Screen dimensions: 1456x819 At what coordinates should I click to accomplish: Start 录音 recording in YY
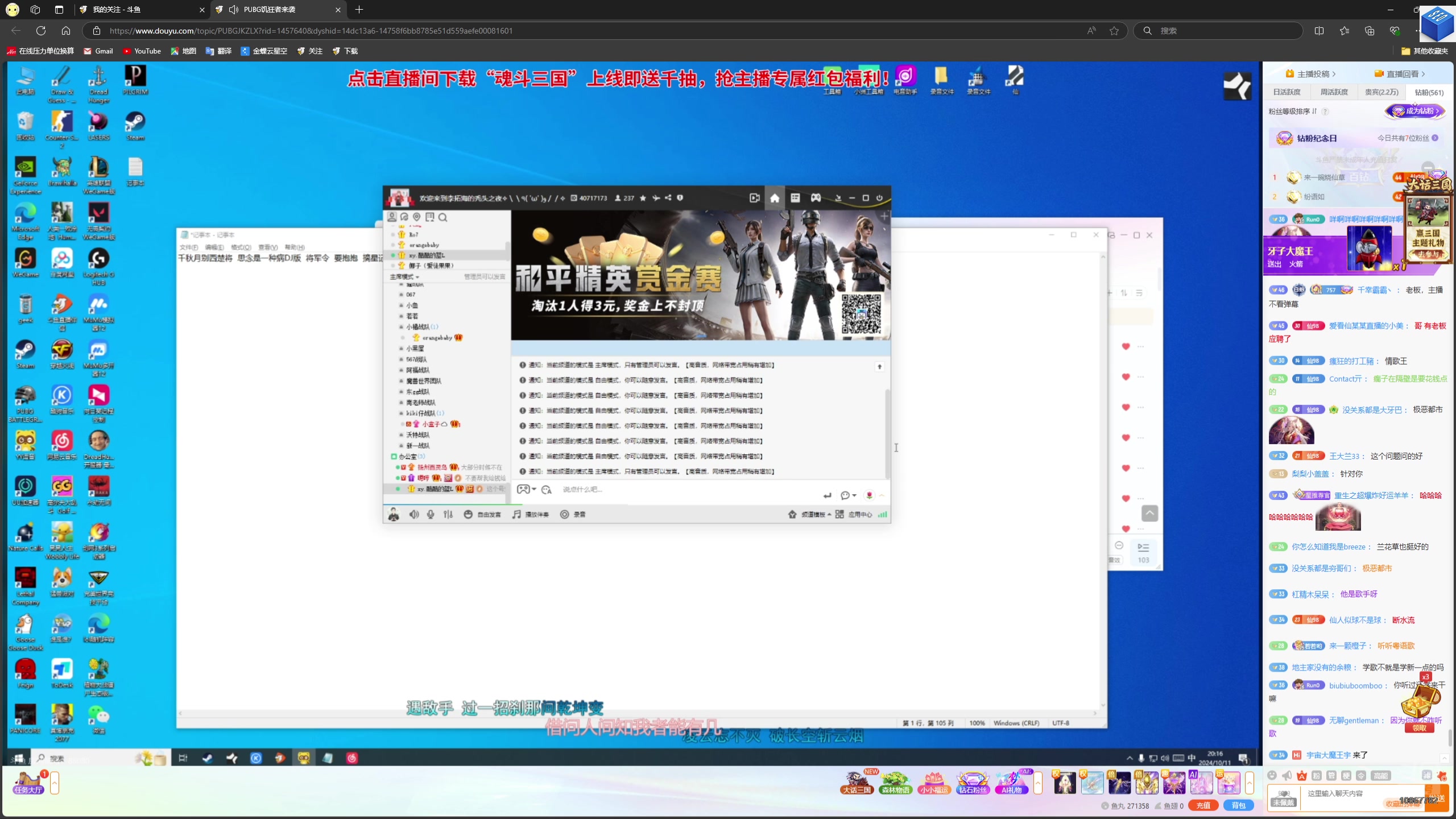573,515
